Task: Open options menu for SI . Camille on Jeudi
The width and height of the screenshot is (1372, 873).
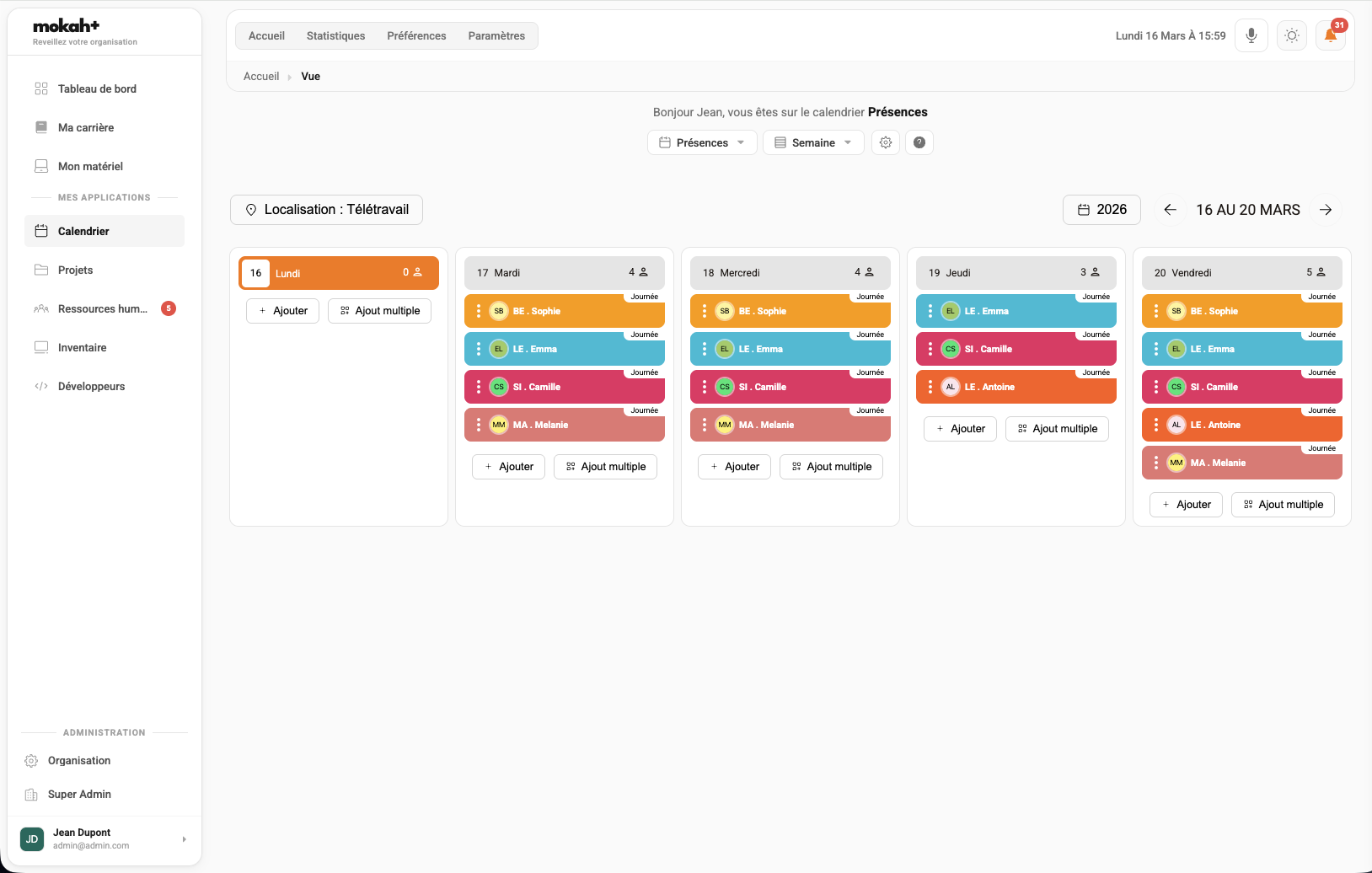Action: (x=930, y=348)
